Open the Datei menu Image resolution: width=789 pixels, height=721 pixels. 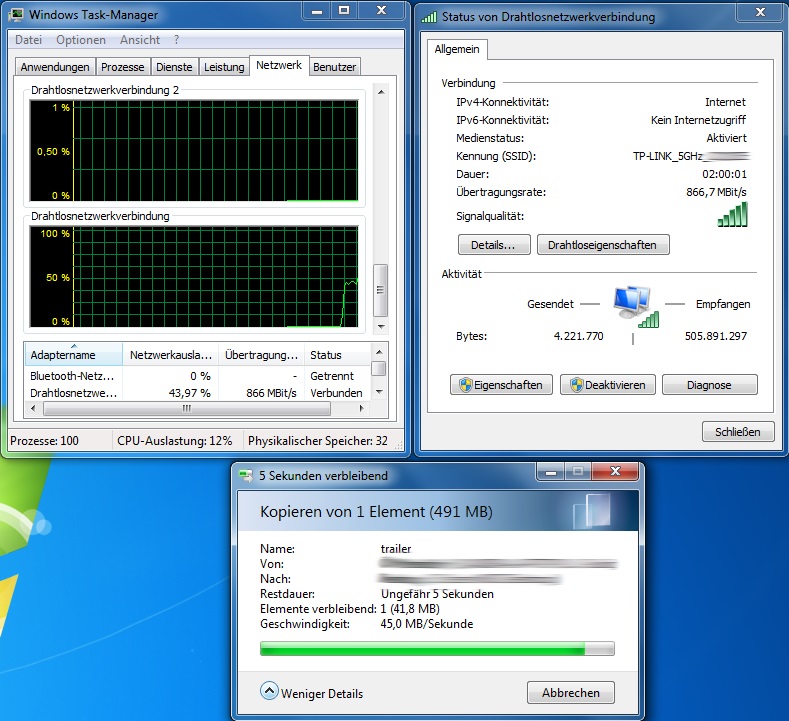coord(29,40)
